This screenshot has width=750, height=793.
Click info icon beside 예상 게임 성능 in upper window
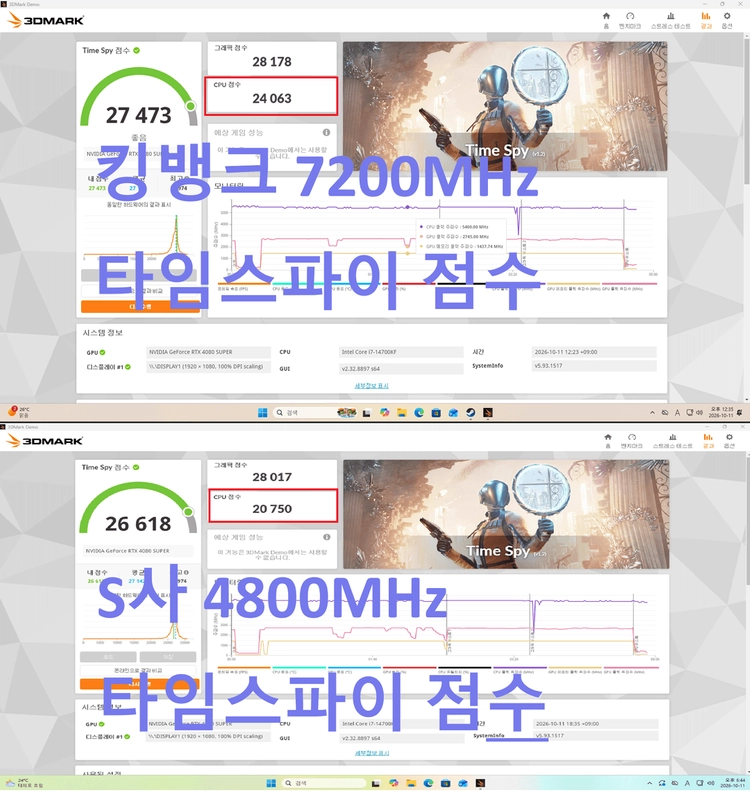pyautogui.click(x=326, y=133)
